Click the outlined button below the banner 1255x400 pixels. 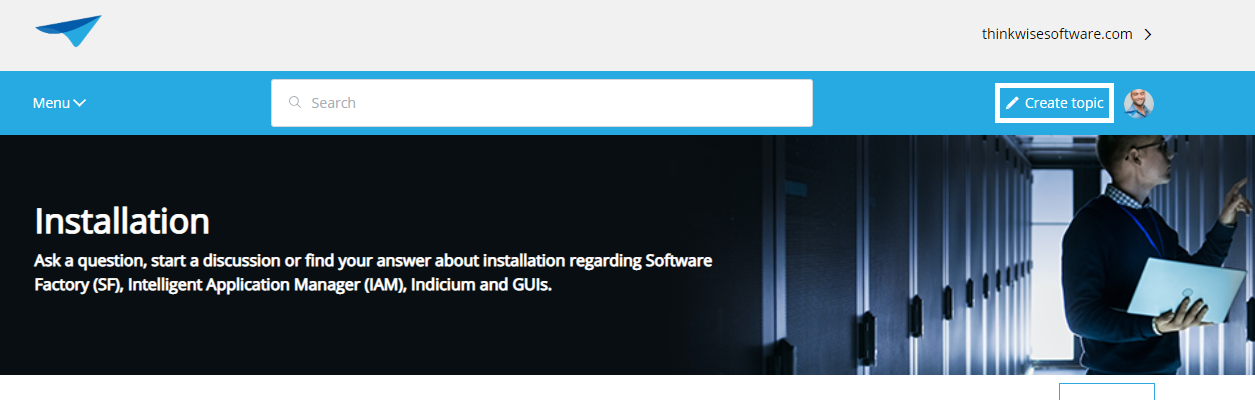tap(1107, 391)
